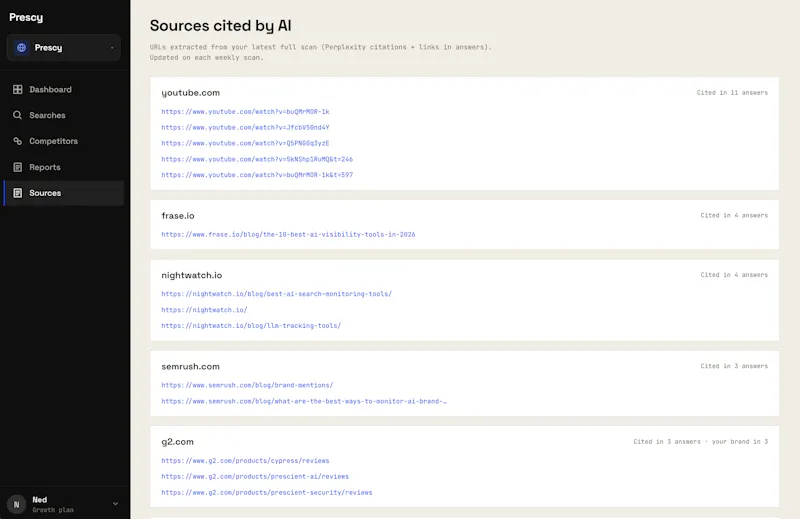Click the Searches magnifier icon
Viewport: 800px width, 519px height.
point(18,115)
